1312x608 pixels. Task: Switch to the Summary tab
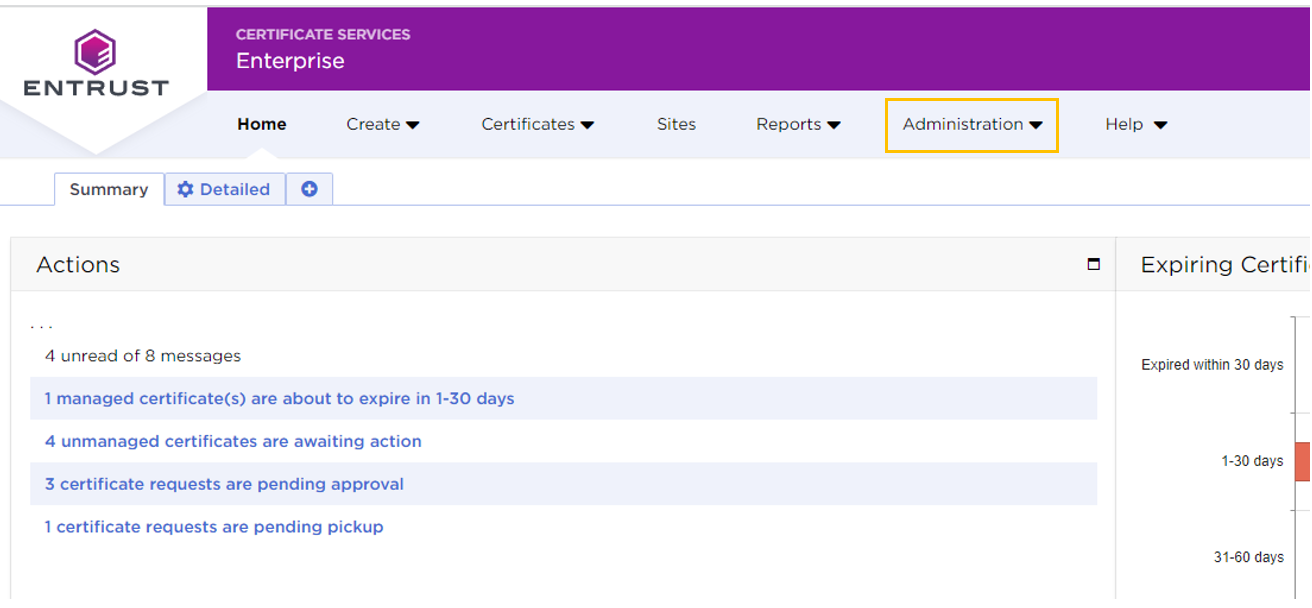pyautogui.click(x=109, y=189)
